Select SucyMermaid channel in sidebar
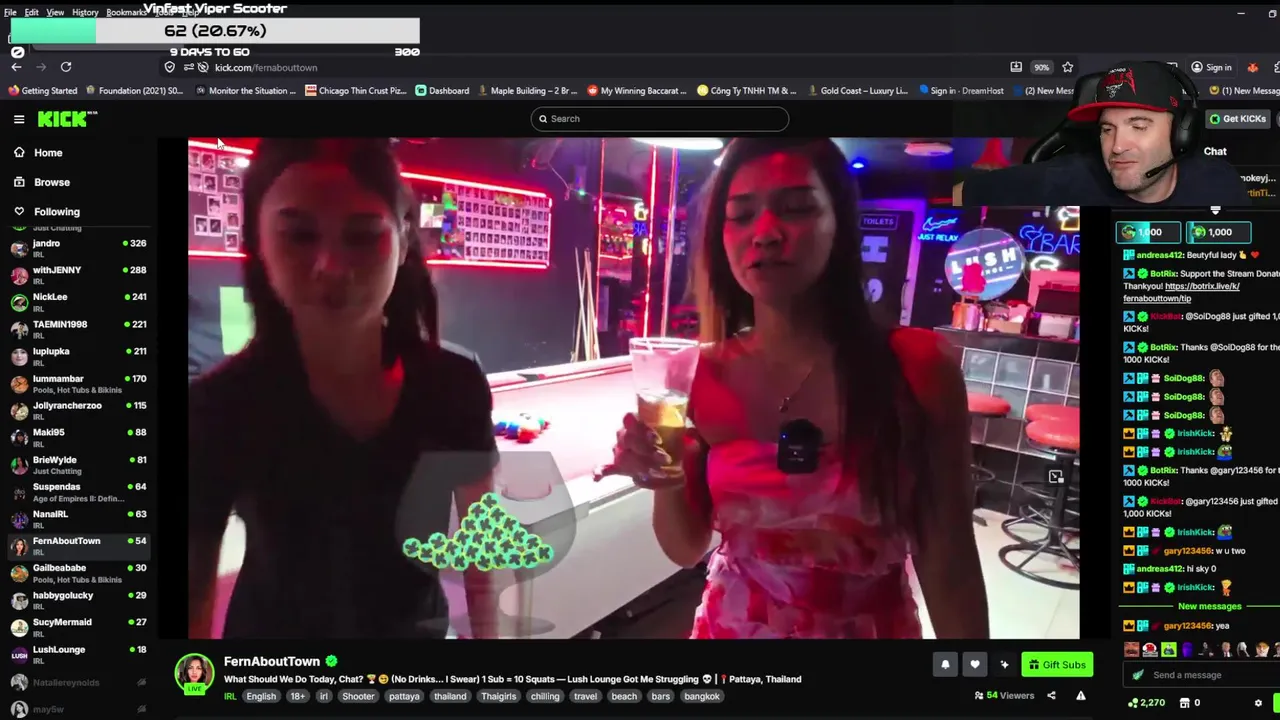The width and height of the screenshot is (1280, 720). pos(78,626)
